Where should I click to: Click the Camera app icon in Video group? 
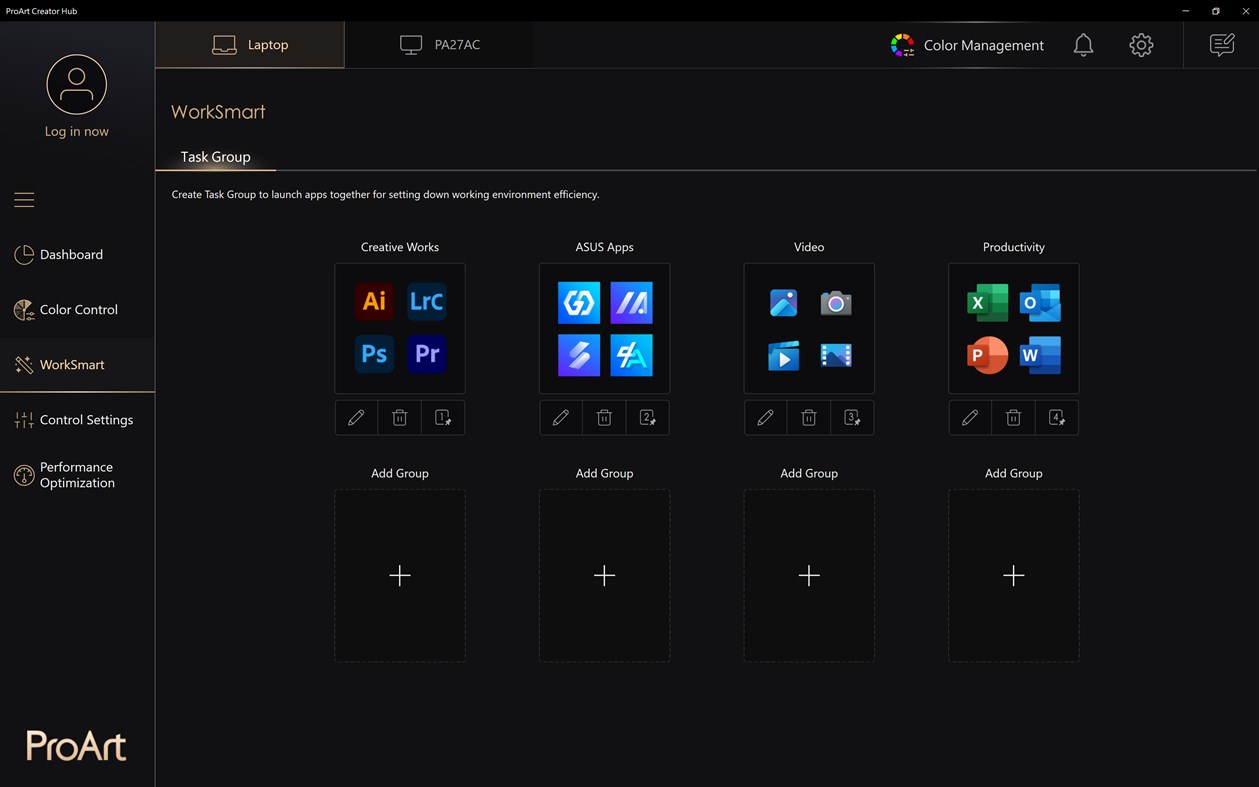pyautogui.click(x=836, y=302)
